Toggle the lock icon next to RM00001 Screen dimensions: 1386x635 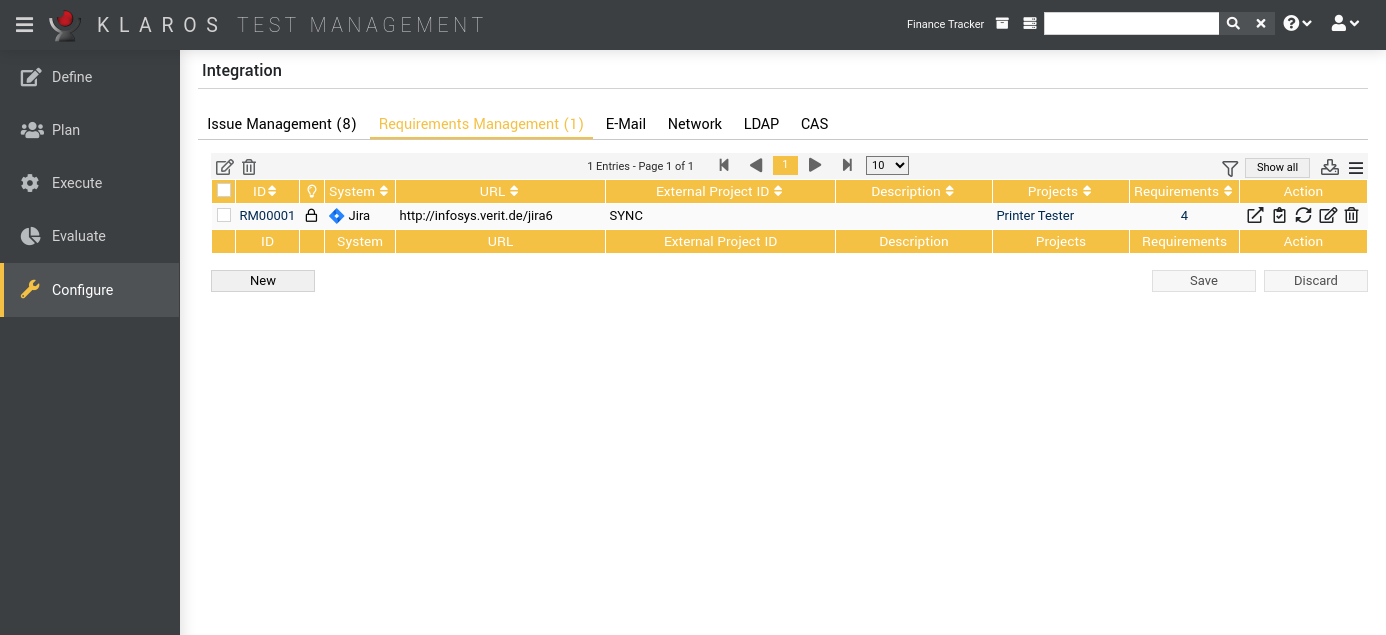[x=311, y=215]
